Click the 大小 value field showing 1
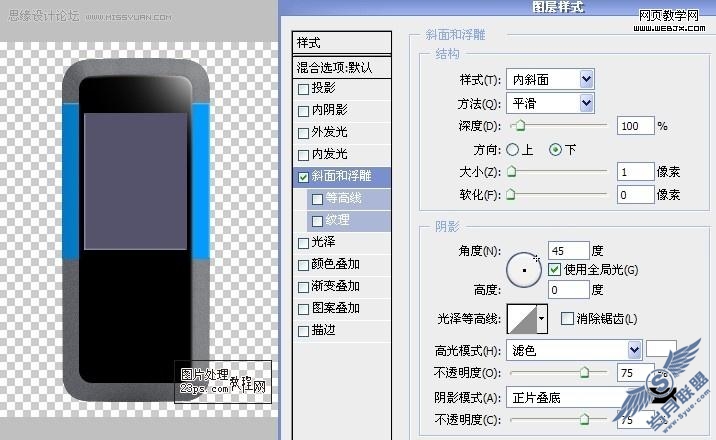 point(636,172)
